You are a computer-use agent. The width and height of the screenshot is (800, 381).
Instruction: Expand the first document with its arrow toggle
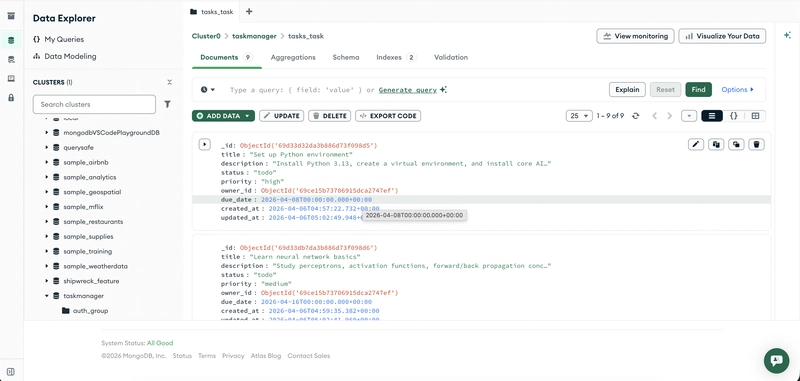coord(204,144)
